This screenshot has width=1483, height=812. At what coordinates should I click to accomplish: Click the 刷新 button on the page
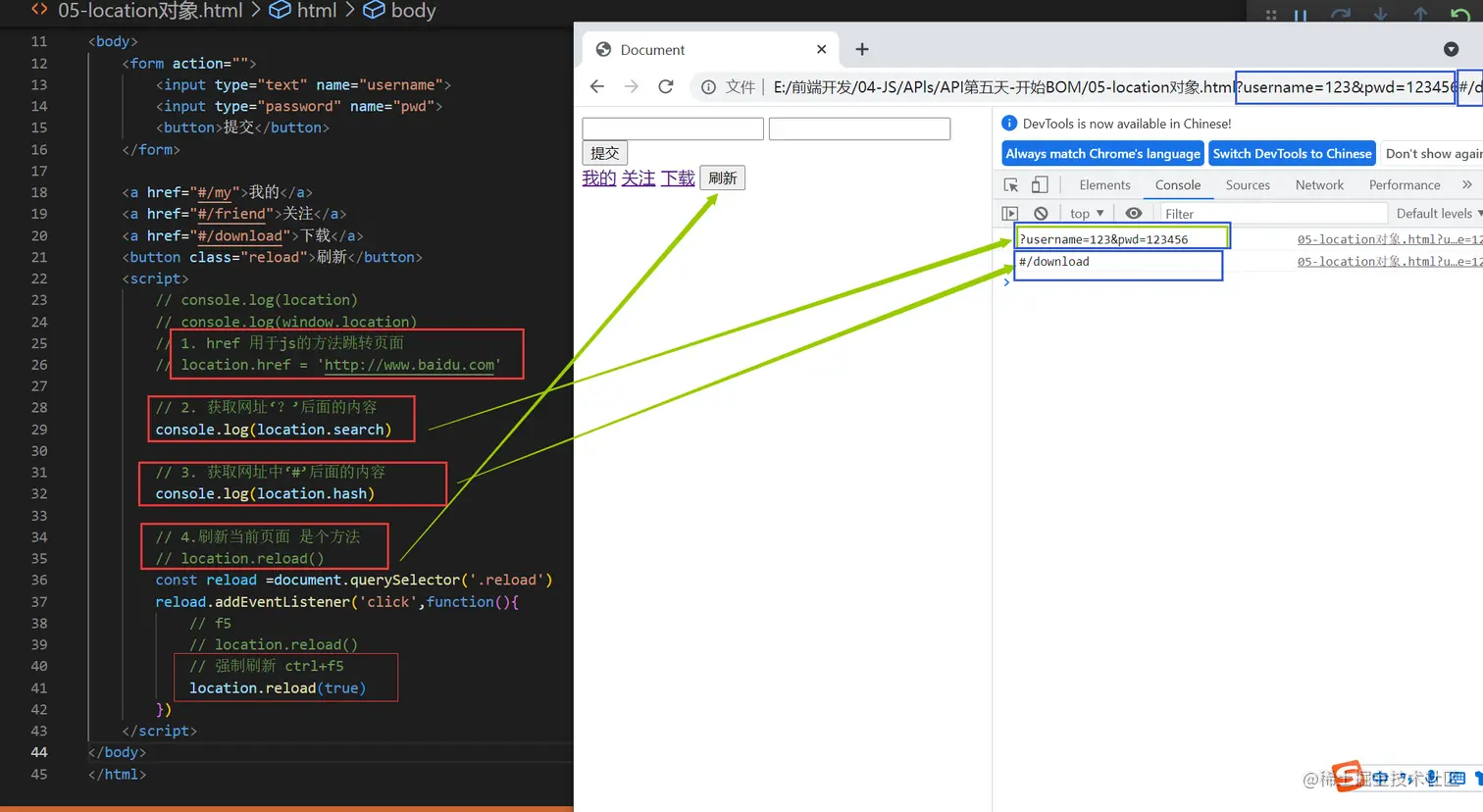point(722,178)
